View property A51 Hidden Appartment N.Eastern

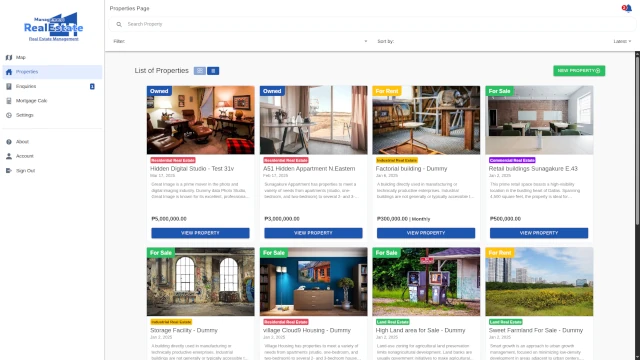313,233
